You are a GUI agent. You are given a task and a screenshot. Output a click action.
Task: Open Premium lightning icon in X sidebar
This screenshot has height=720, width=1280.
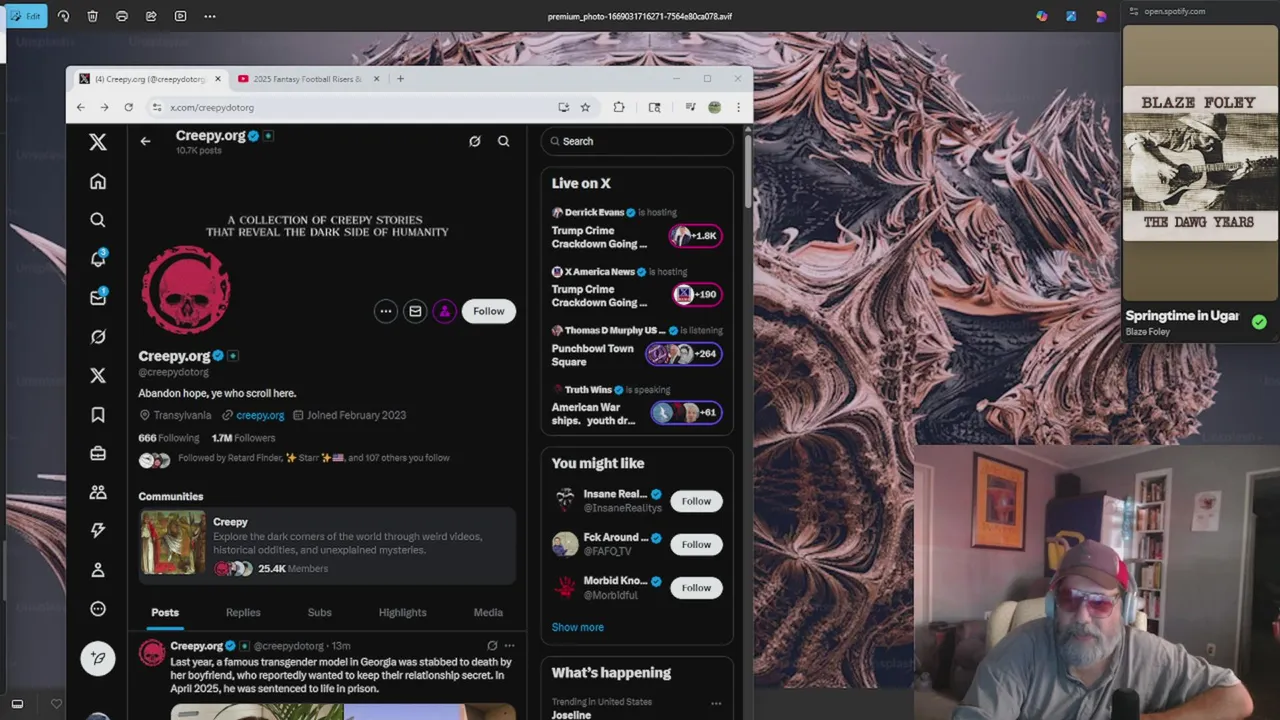point(98,531)
